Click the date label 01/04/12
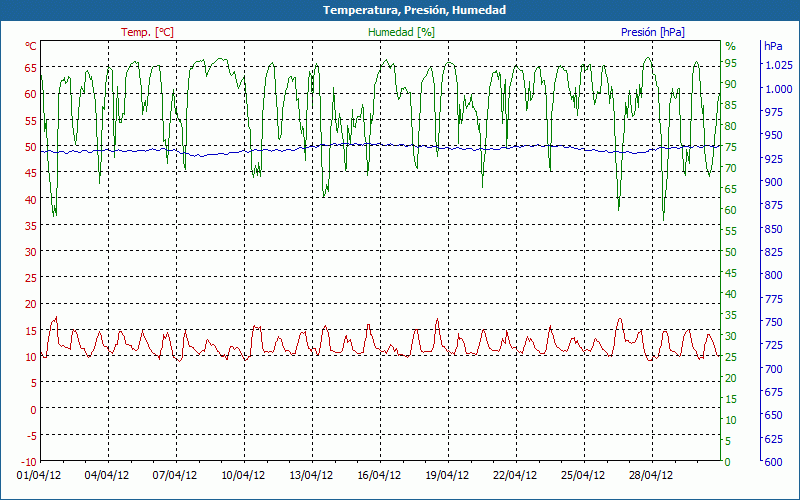800x500 pixels. click(39, 476)
